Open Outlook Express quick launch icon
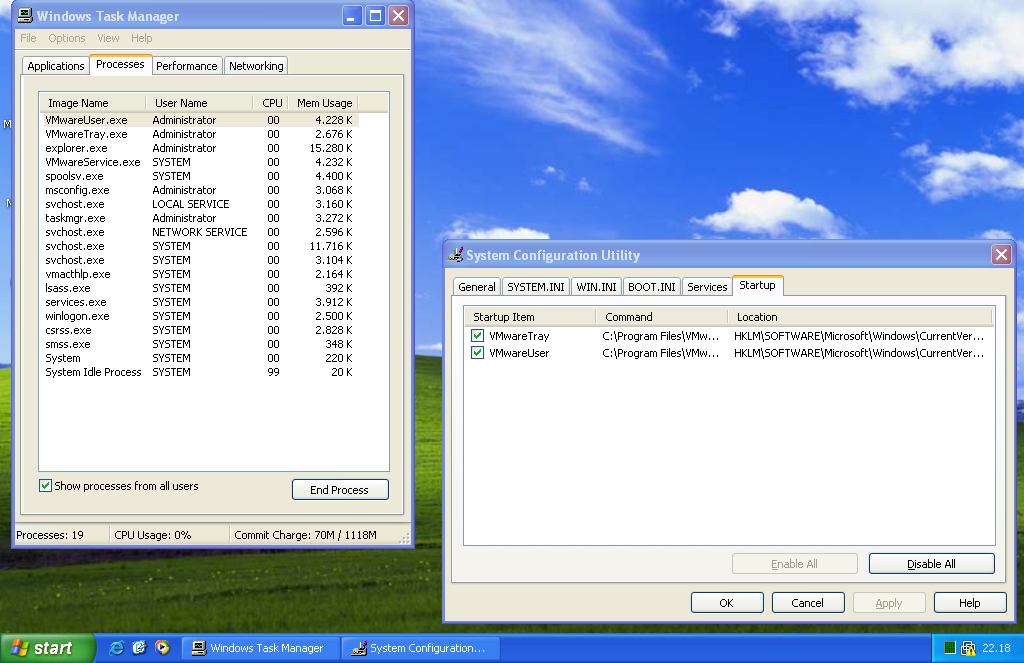This screenshot has width=1024, height=663. (139, 647)
